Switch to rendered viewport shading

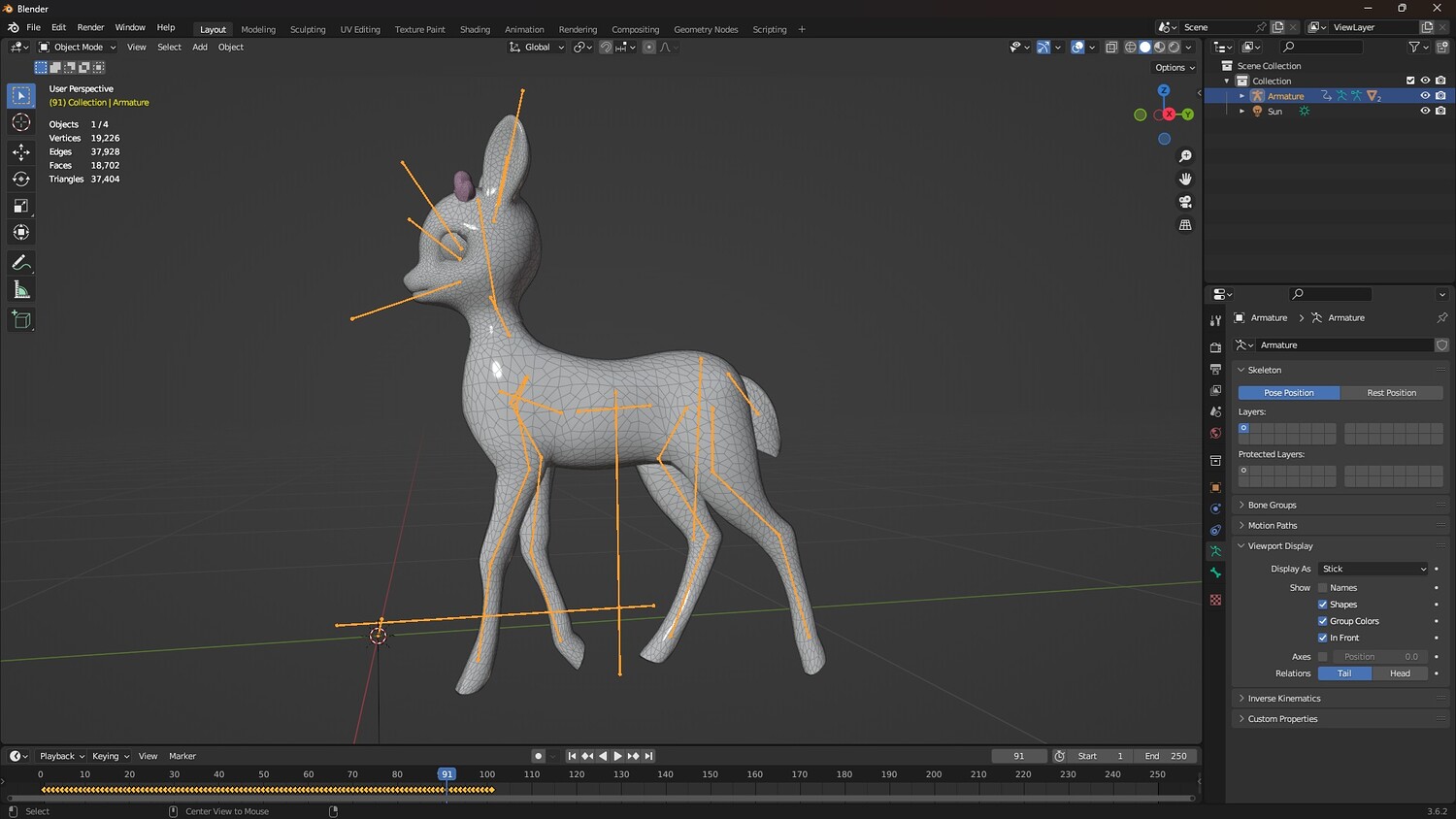(x=1175, y=47)
